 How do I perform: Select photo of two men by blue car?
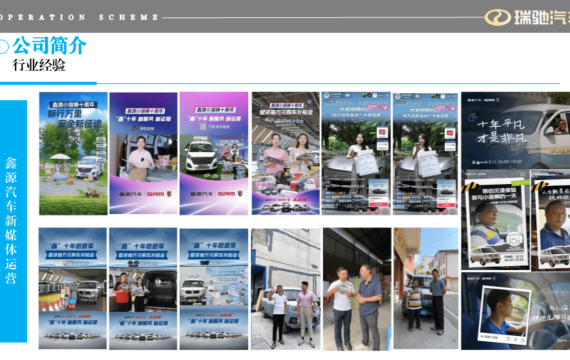pyautogui.click(x=286, y=289)
